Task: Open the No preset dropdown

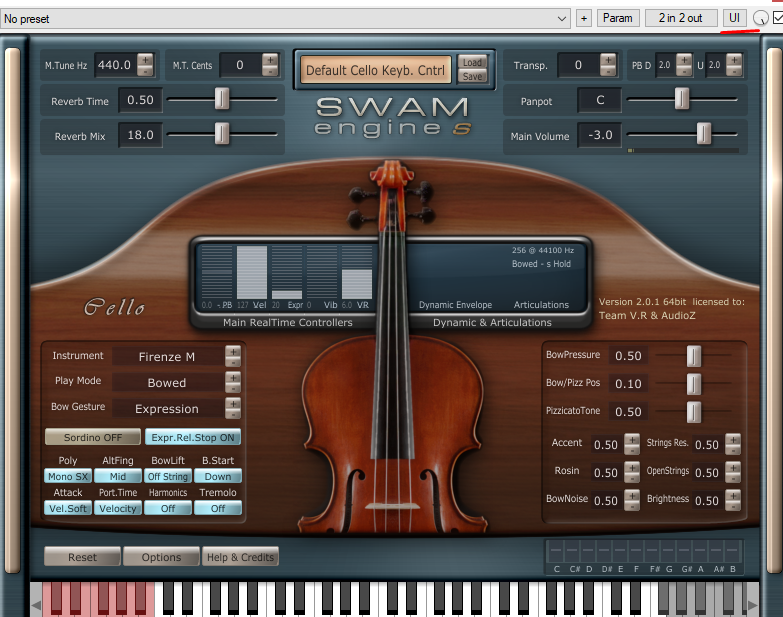Action: click(285, 18)
